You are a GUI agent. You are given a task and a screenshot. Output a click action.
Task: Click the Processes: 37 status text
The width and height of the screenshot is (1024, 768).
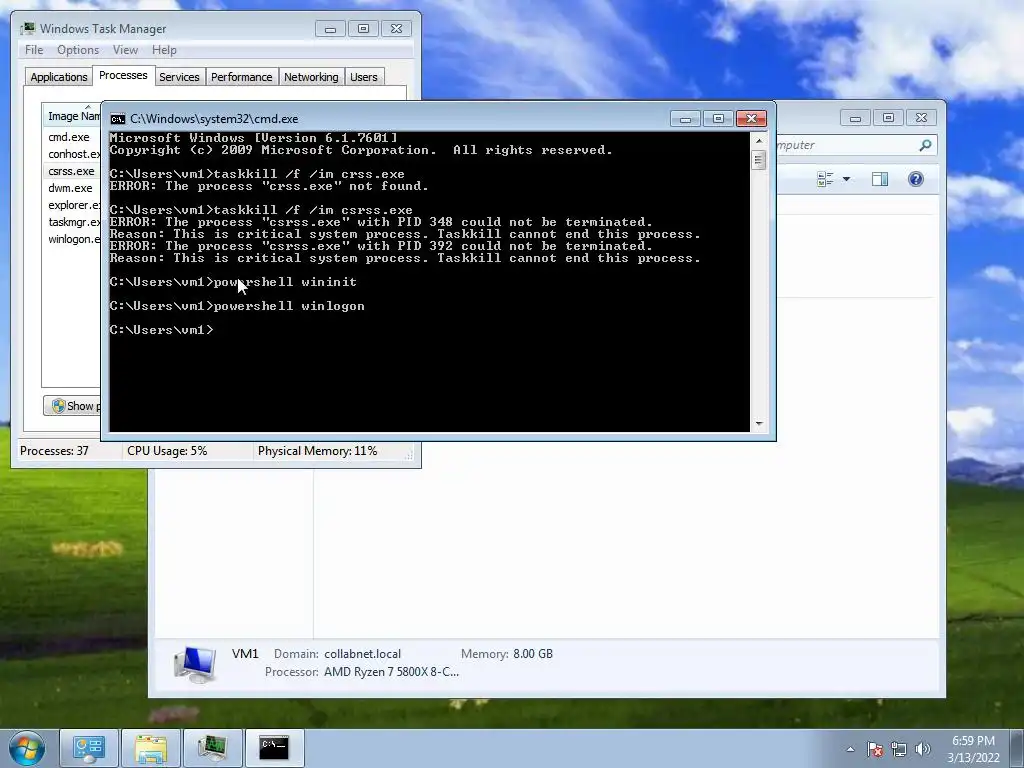pos(54,451)
